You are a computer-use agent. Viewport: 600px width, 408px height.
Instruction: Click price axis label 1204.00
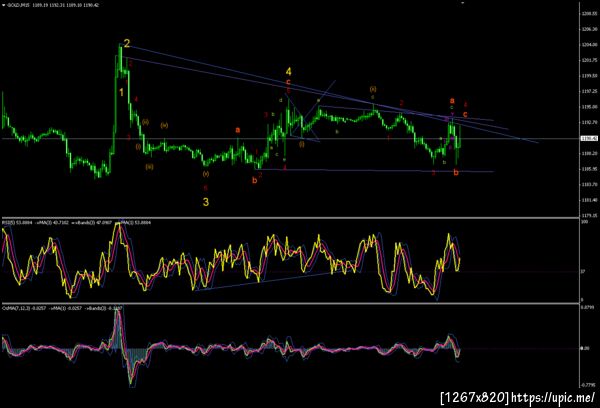[x=590, y=45]
